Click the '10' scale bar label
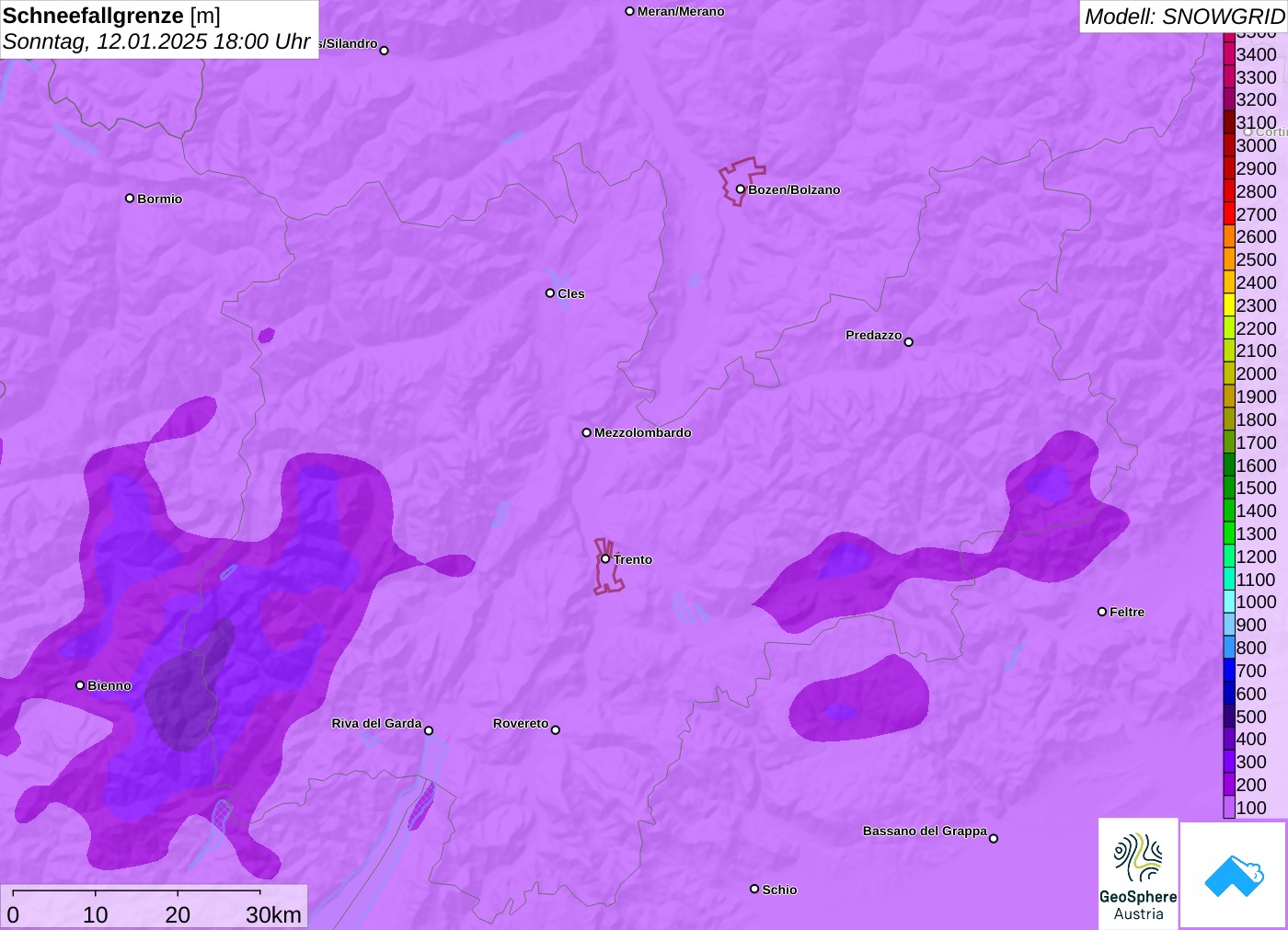The width and height of the screenshot is (1288, 930). (96, 914)
